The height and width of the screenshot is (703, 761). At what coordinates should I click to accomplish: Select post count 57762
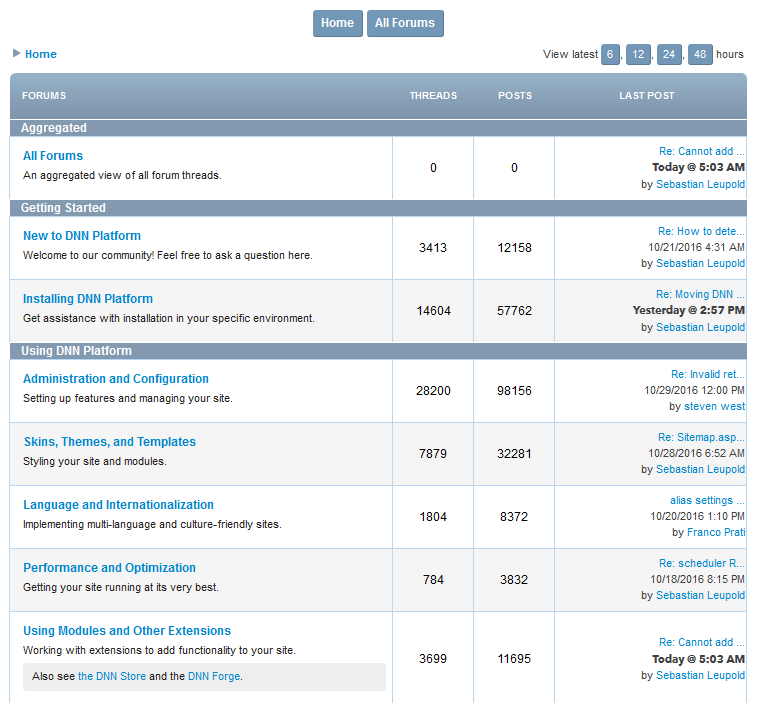pos(514,311)
